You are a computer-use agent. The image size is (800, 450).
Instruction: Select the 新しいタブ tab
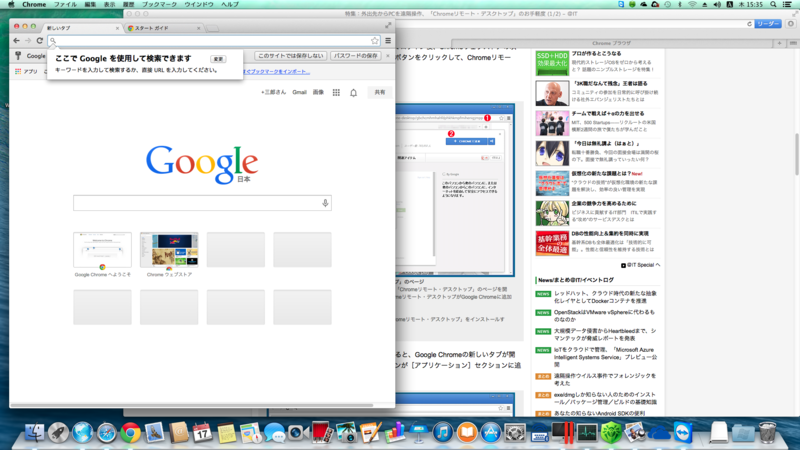82,28
